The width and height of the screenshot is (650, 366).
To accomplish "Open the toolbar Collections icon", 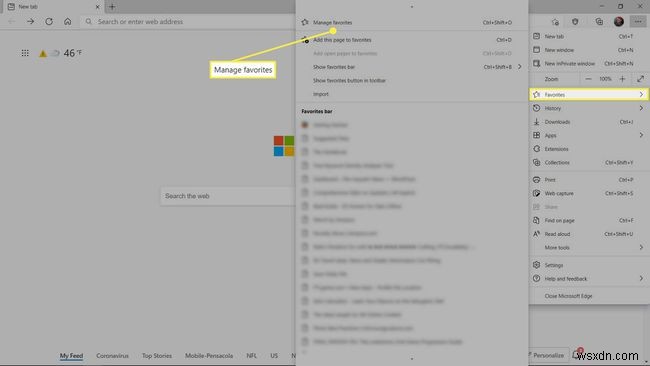I will pyautogui.click(x=599, y=22).
